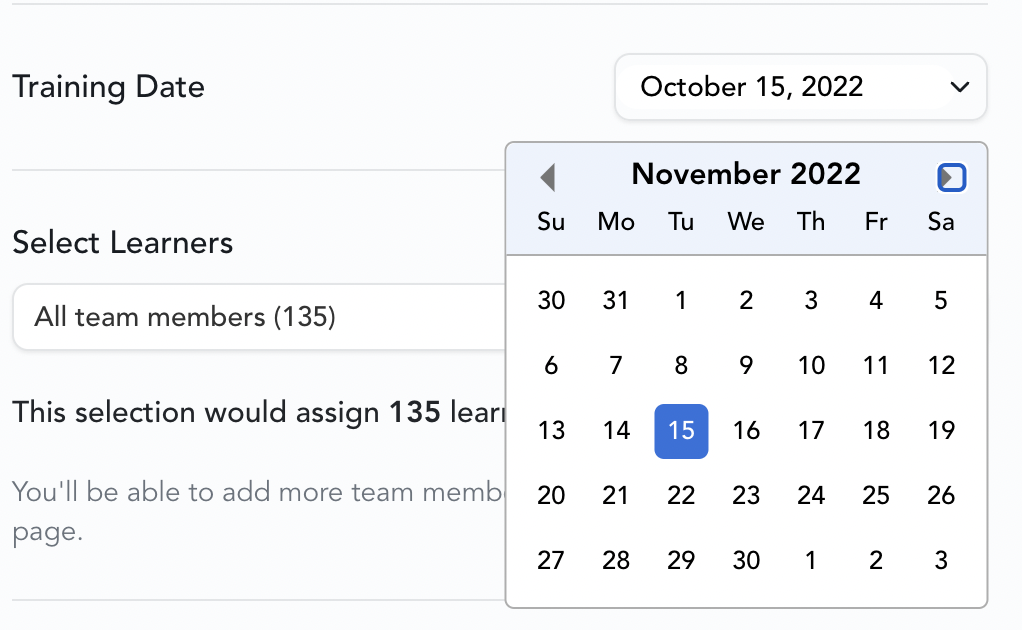Select Saturday November 5
The image size is (1022, 630).
(x=941, y=300)
